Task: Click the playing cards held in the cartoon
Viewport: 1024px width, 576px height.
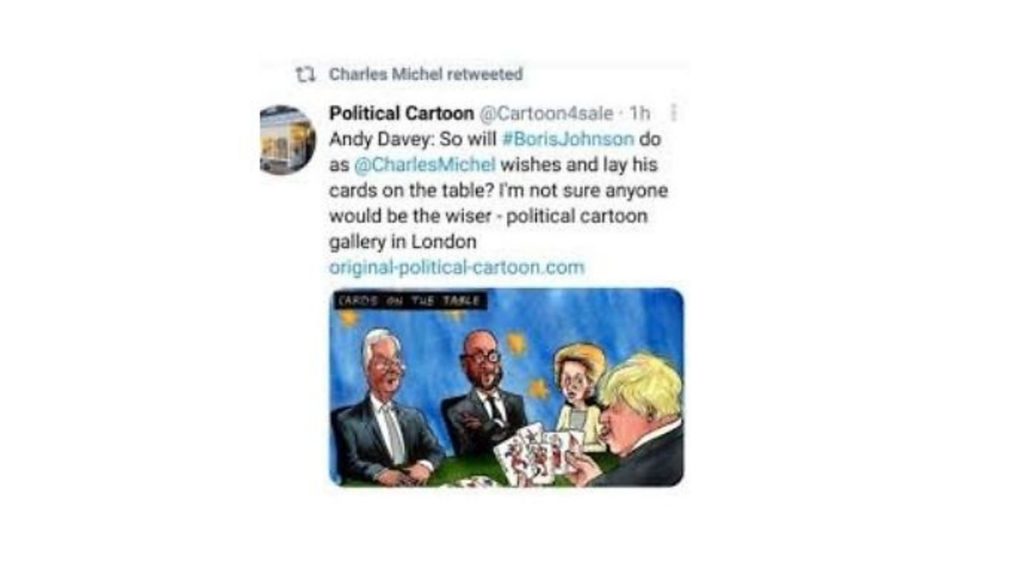Action: tap(539, 454)
